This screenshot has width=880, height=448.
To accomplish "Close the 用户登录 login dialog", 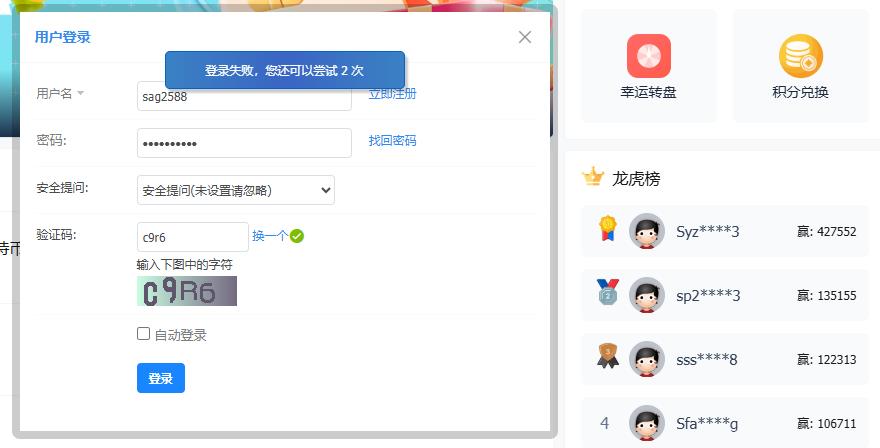I will [x=525, y=38].
